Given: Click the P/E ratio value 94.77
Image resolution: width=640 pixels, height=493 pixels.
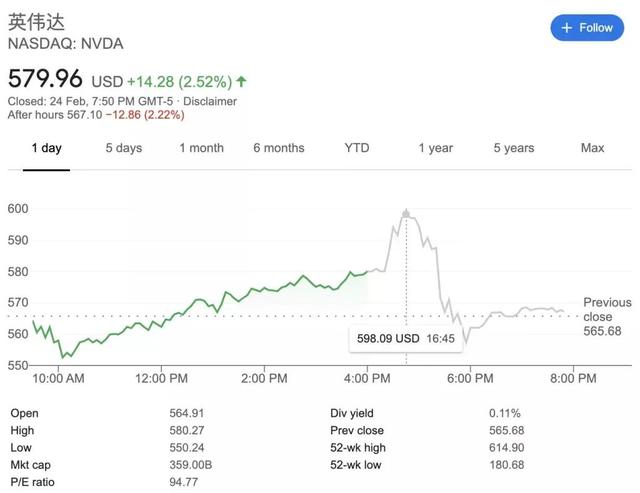Looking at the screenshot, I should (x=183, y=482).
